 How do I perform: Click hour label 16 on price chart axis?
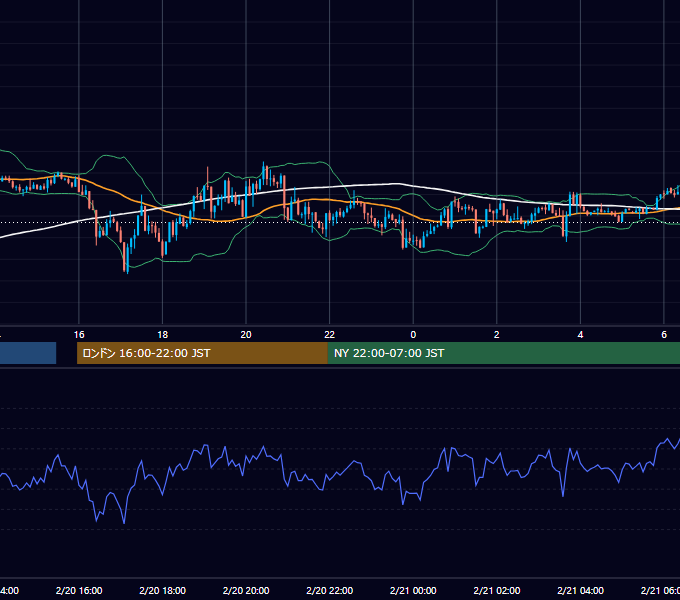[79, 335]
